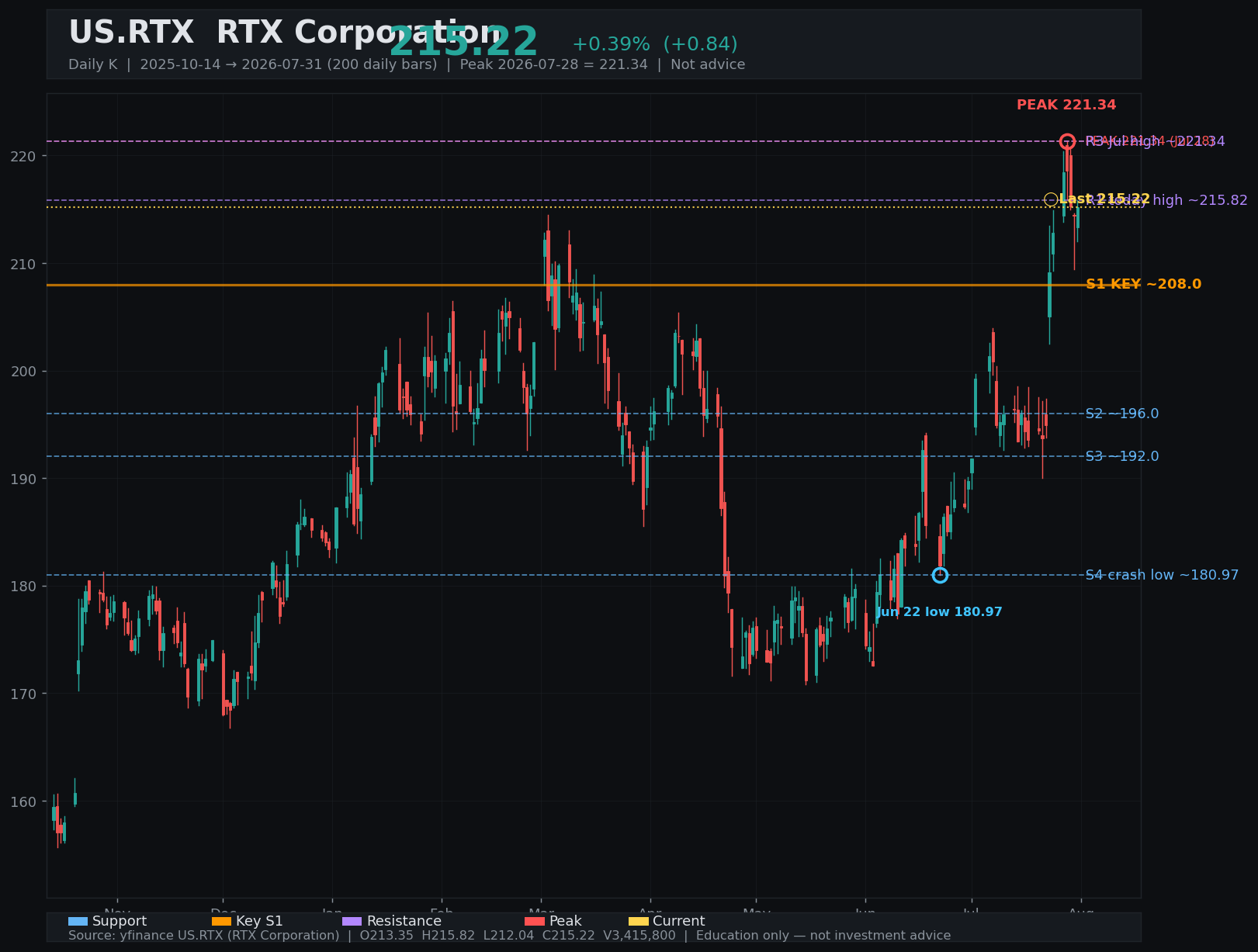This screenshot has width=1258, height=952.
Task: Click 'Peak 2026-07-28 = 221.34' in the subtitle
Action: click(553, 64)
